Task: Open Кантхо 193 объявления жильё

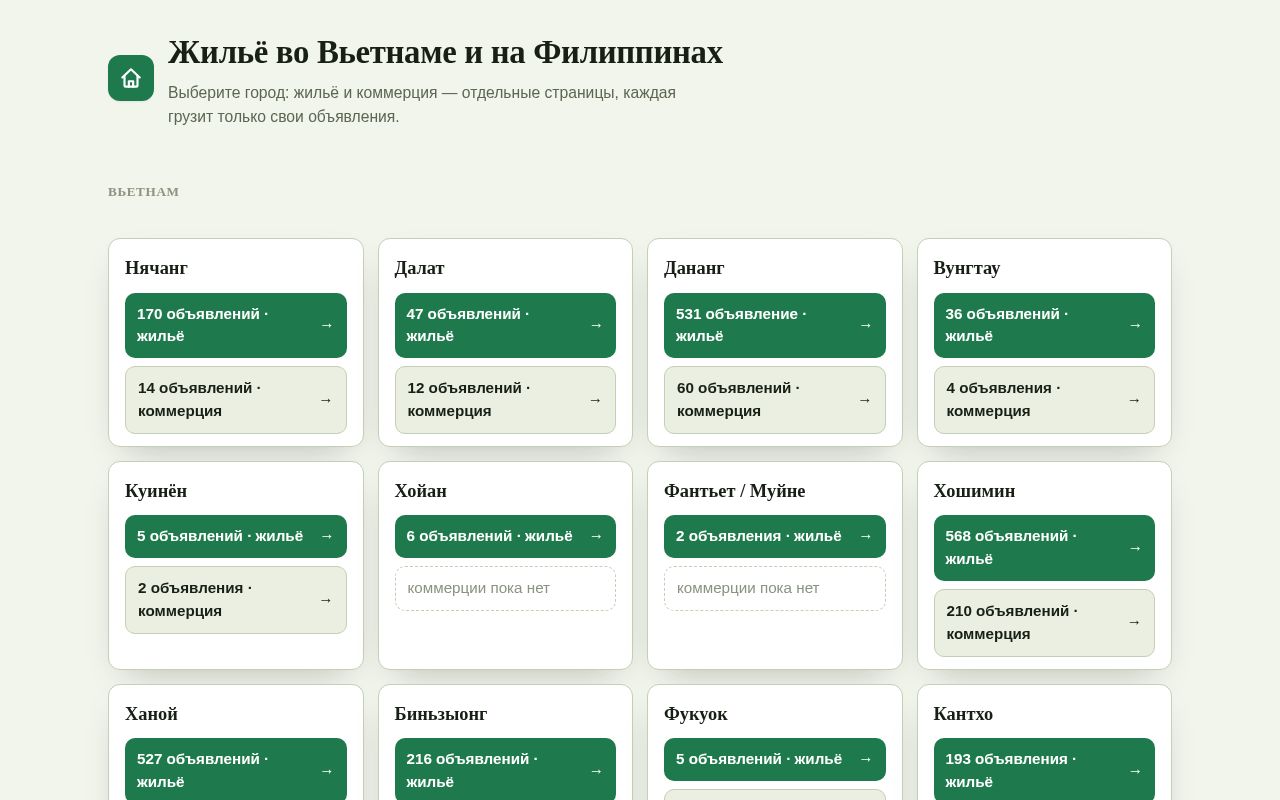Action: [1044, 770]
